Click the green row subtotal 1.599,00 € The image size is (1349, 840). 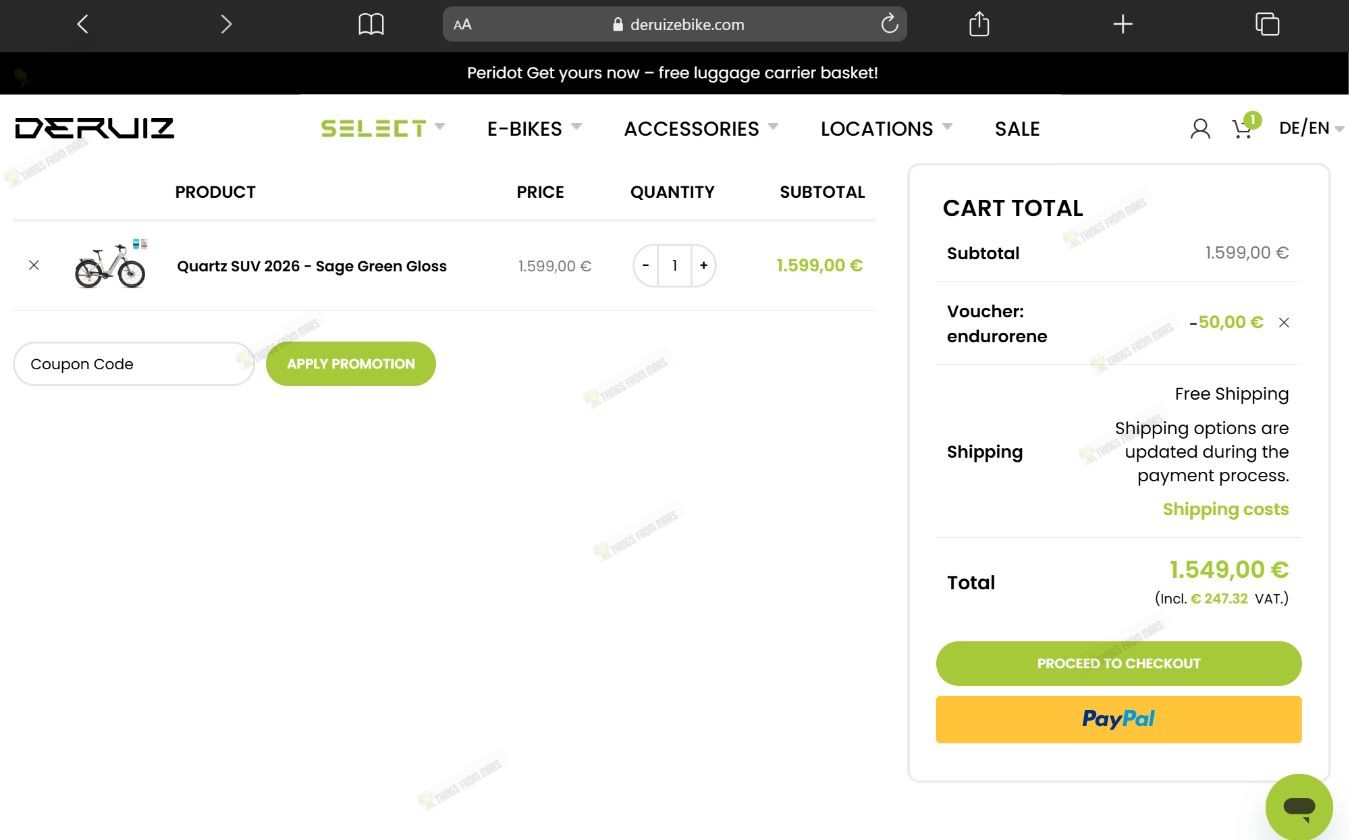820,265
